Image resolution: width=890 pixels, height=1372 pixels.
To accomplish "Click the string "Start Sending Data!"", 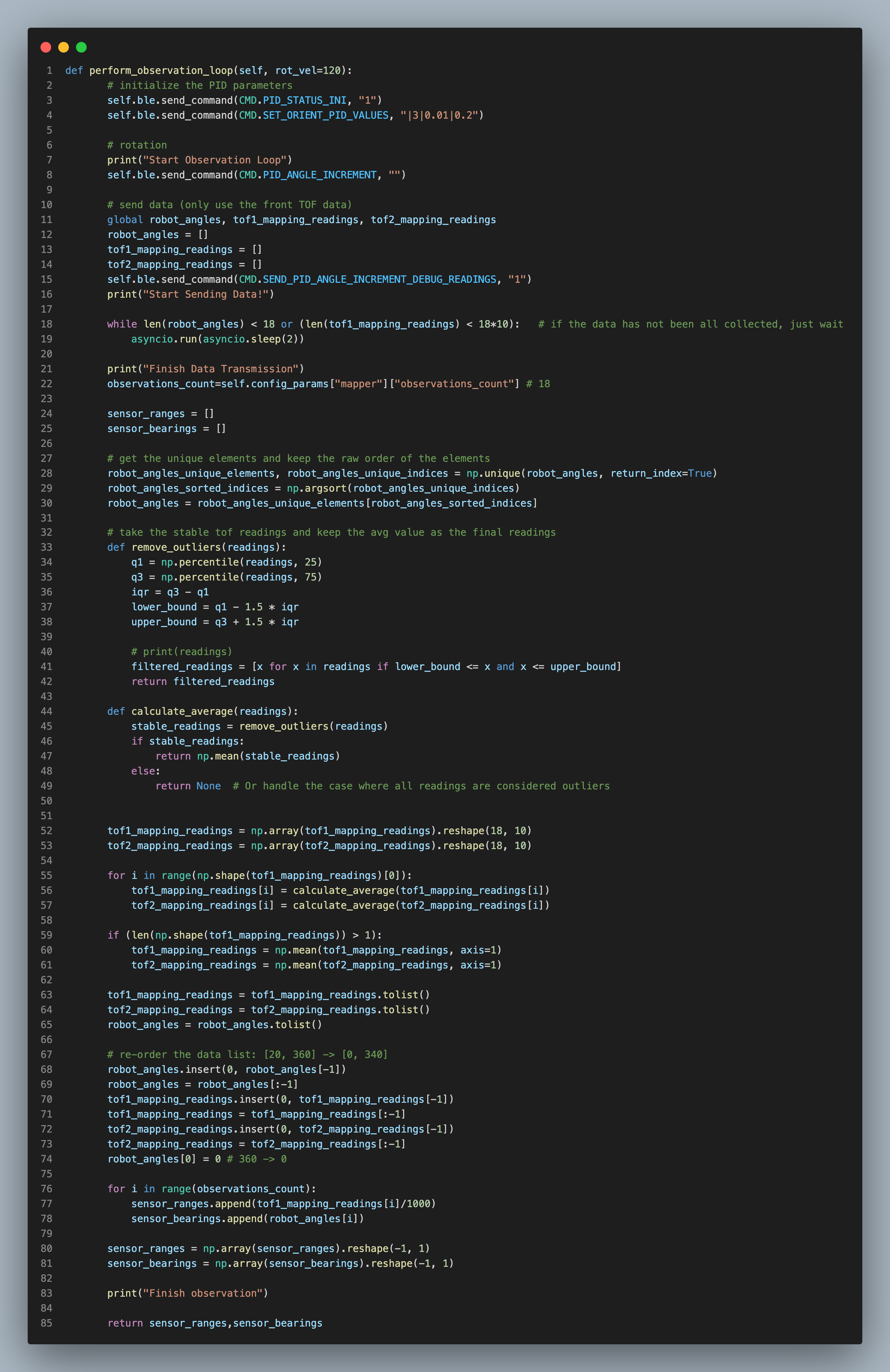I will (x=206, y=294).
